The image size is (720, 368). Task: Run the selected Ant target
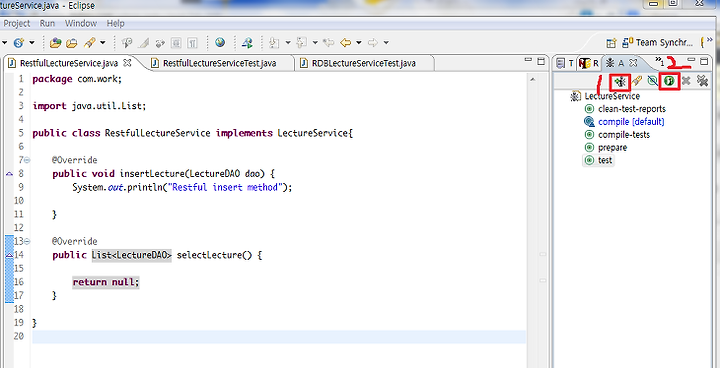click(669, 81)
